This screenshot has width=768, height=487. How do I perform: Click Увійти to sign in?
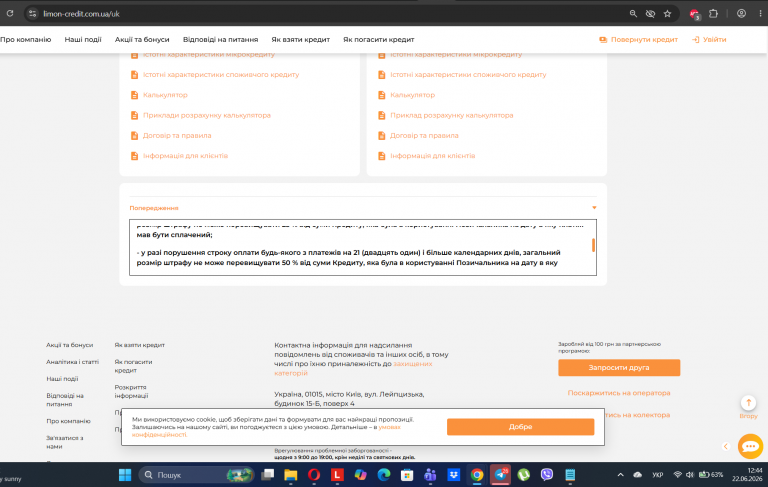[709, 40]
